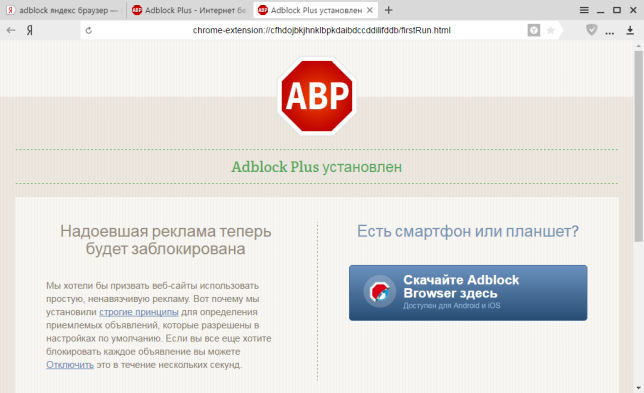Viewport: 644px width, 393px height.
Task: Close the 'Adblock Plus установлен' tab
Action: [x=370, y=10]
